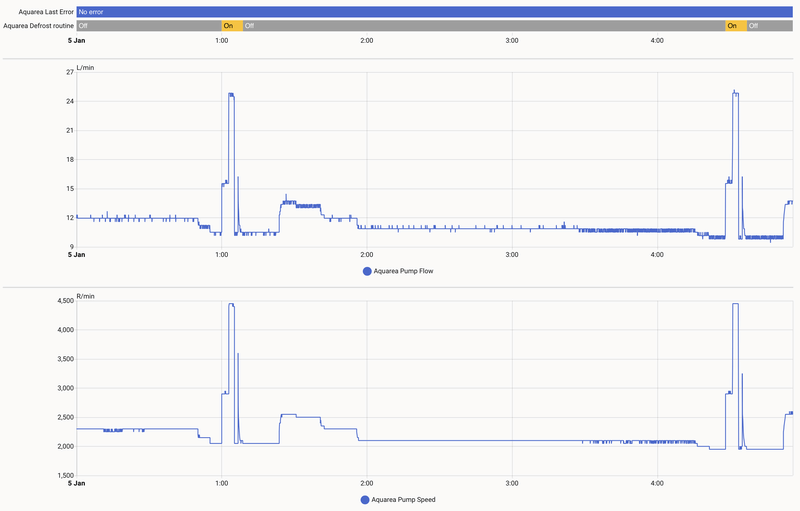Viewport: 800px width, 511px height.
Task: Click the Aquarea Pump Speed legend label
Action: 403,500
